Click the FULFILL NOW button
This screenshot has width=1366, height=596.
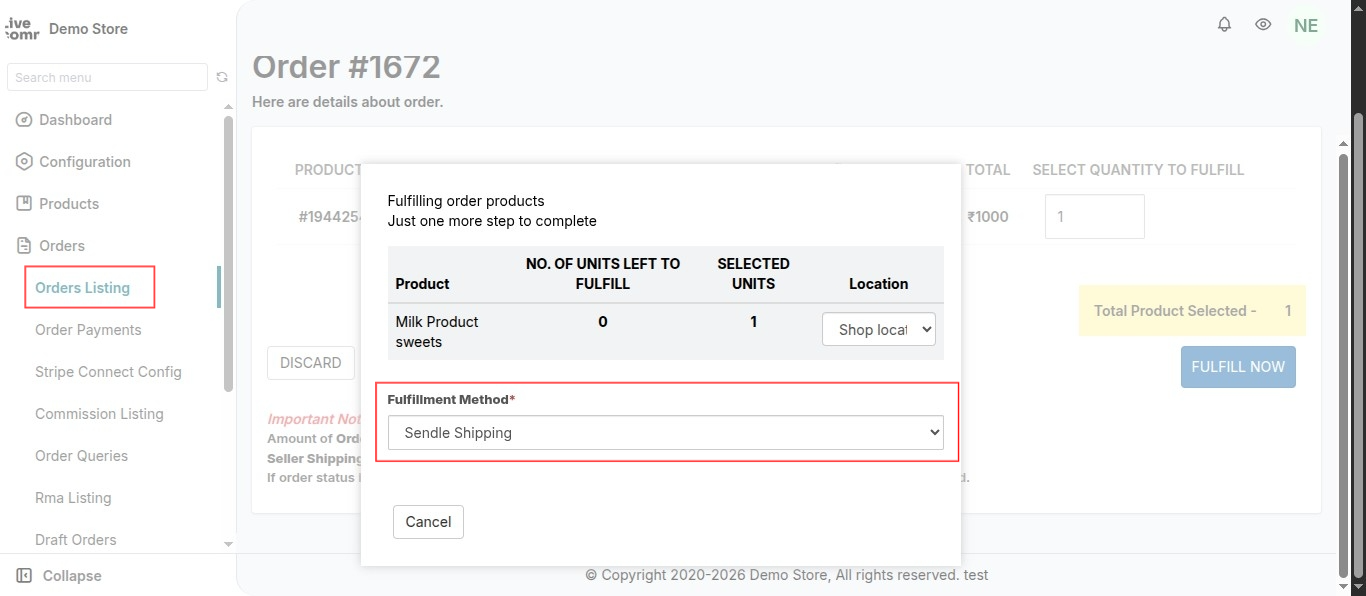pyautogui.click(x=1238, y=367)
